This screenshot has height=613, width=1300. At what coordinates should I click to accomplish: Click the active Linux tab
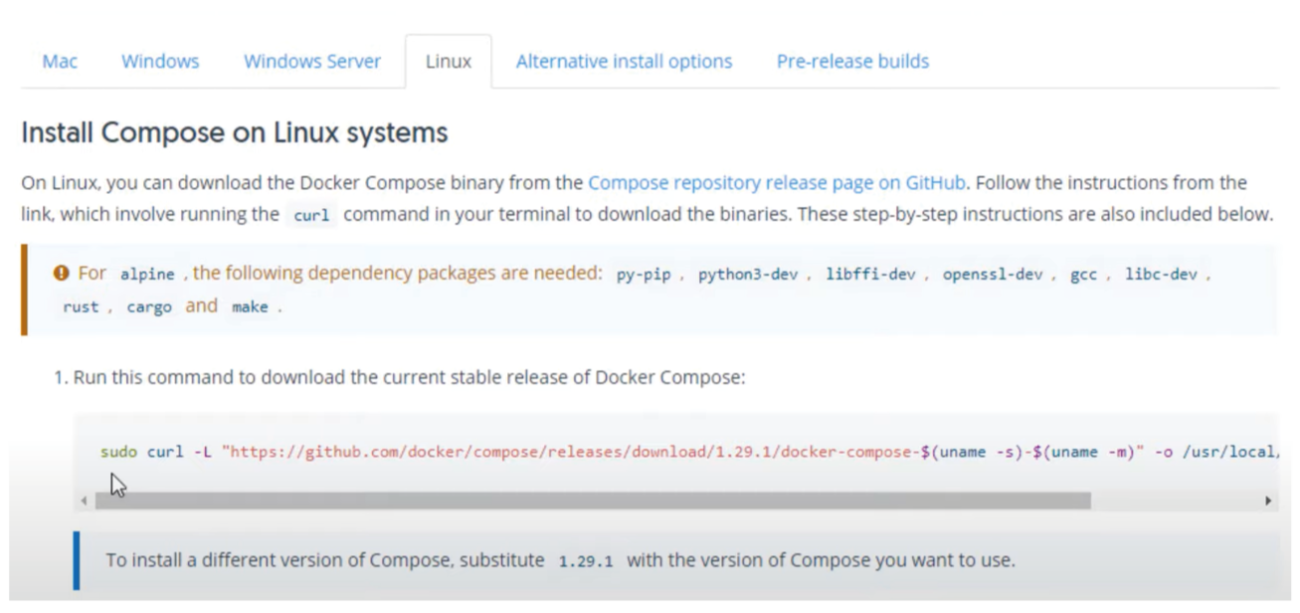[x=448, y=61]
